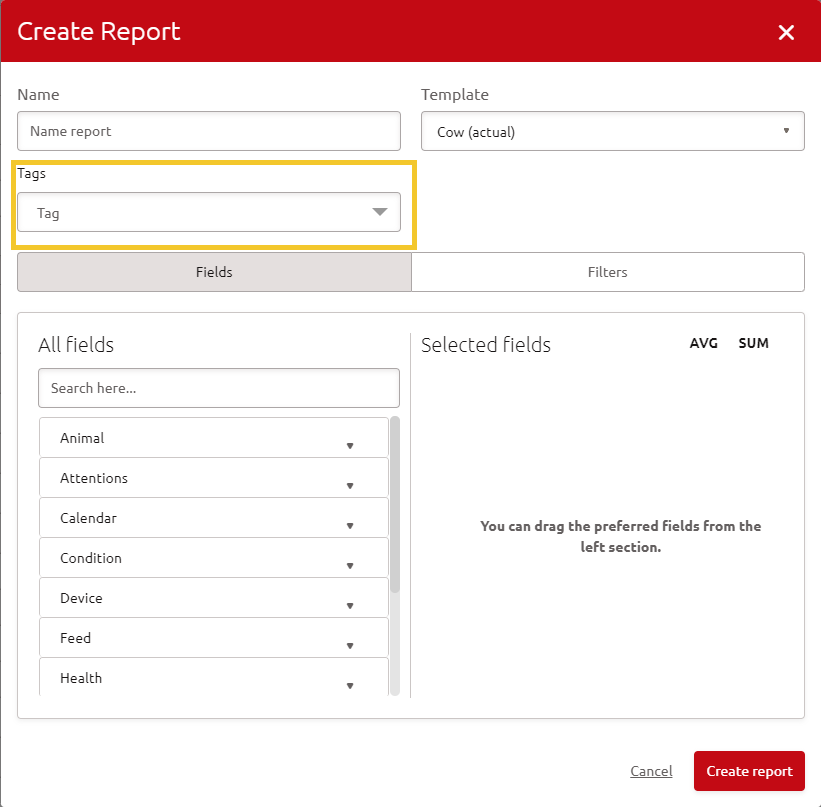The height and width of the screenshot is (807, 821).
Task: Click the SUM column header
Action: tap(753, 343)
